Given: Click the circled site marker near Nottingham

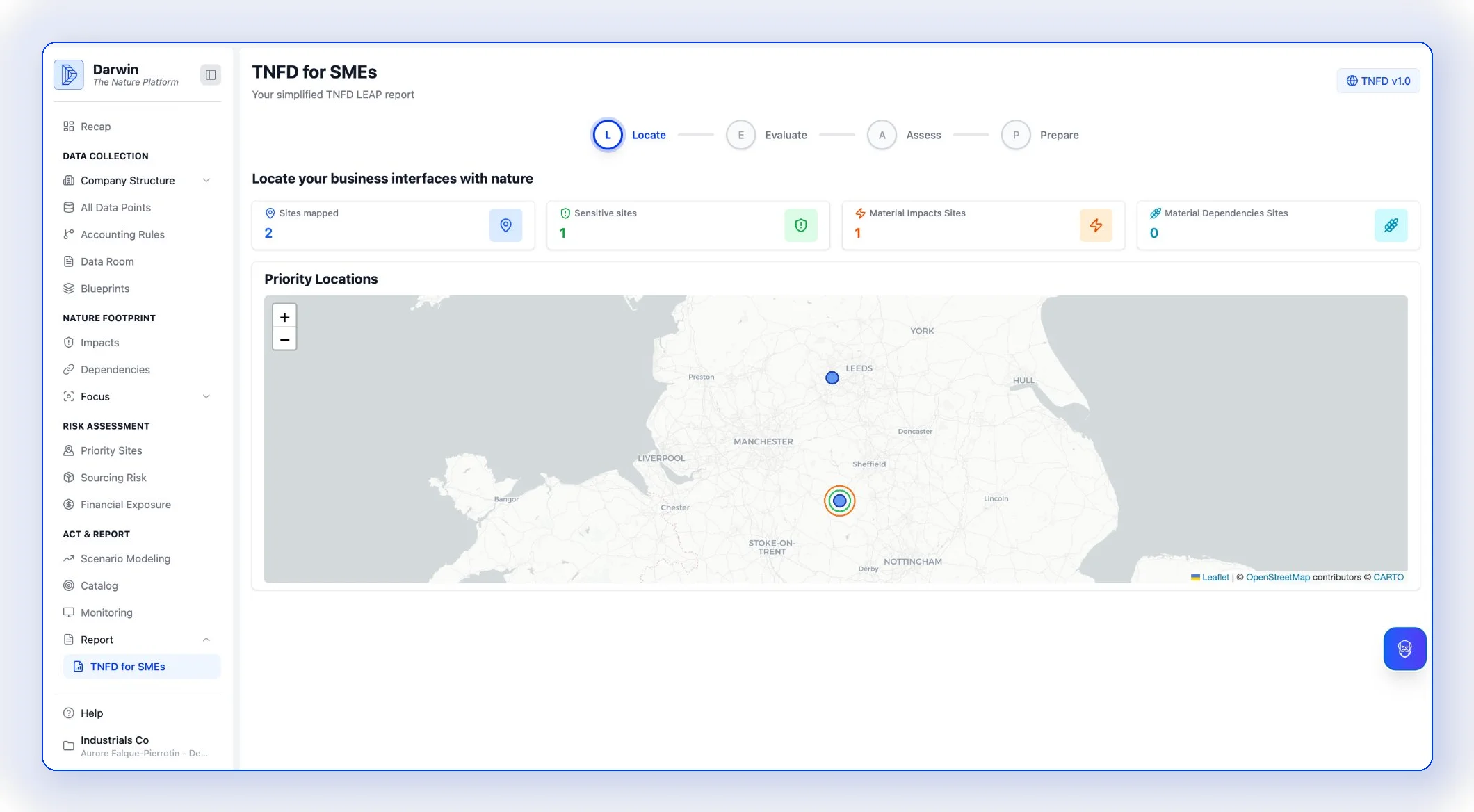Looking at the screenshot, I should (839, 501).
